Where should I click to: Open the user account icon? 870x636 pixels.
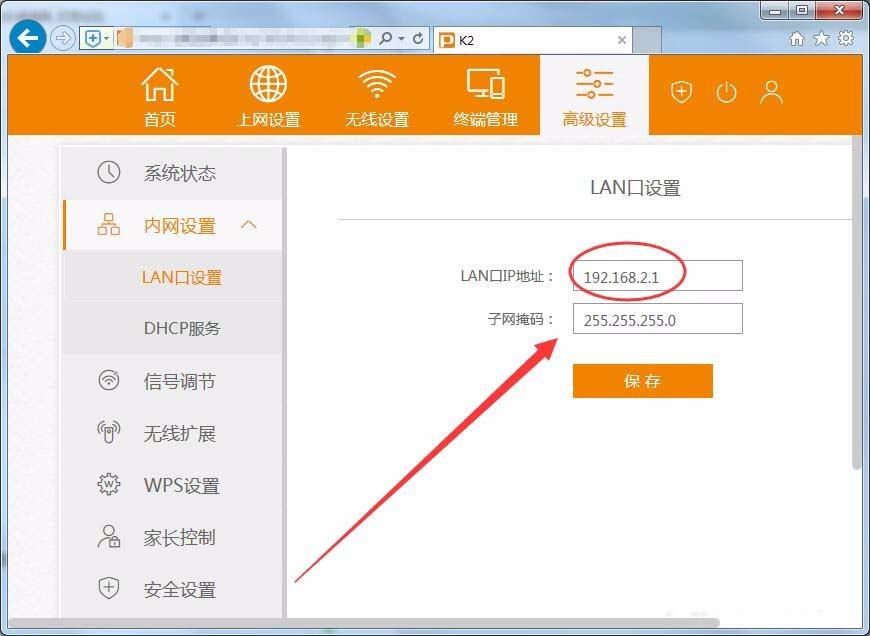point(771,93)
